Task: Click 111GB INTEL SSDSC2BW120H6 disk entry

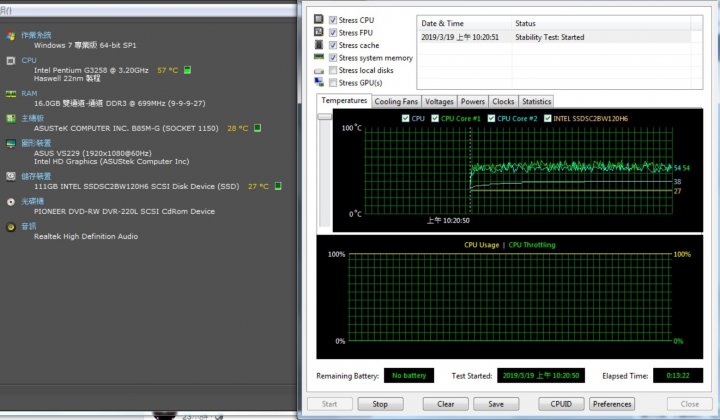Action: point(136,186)
